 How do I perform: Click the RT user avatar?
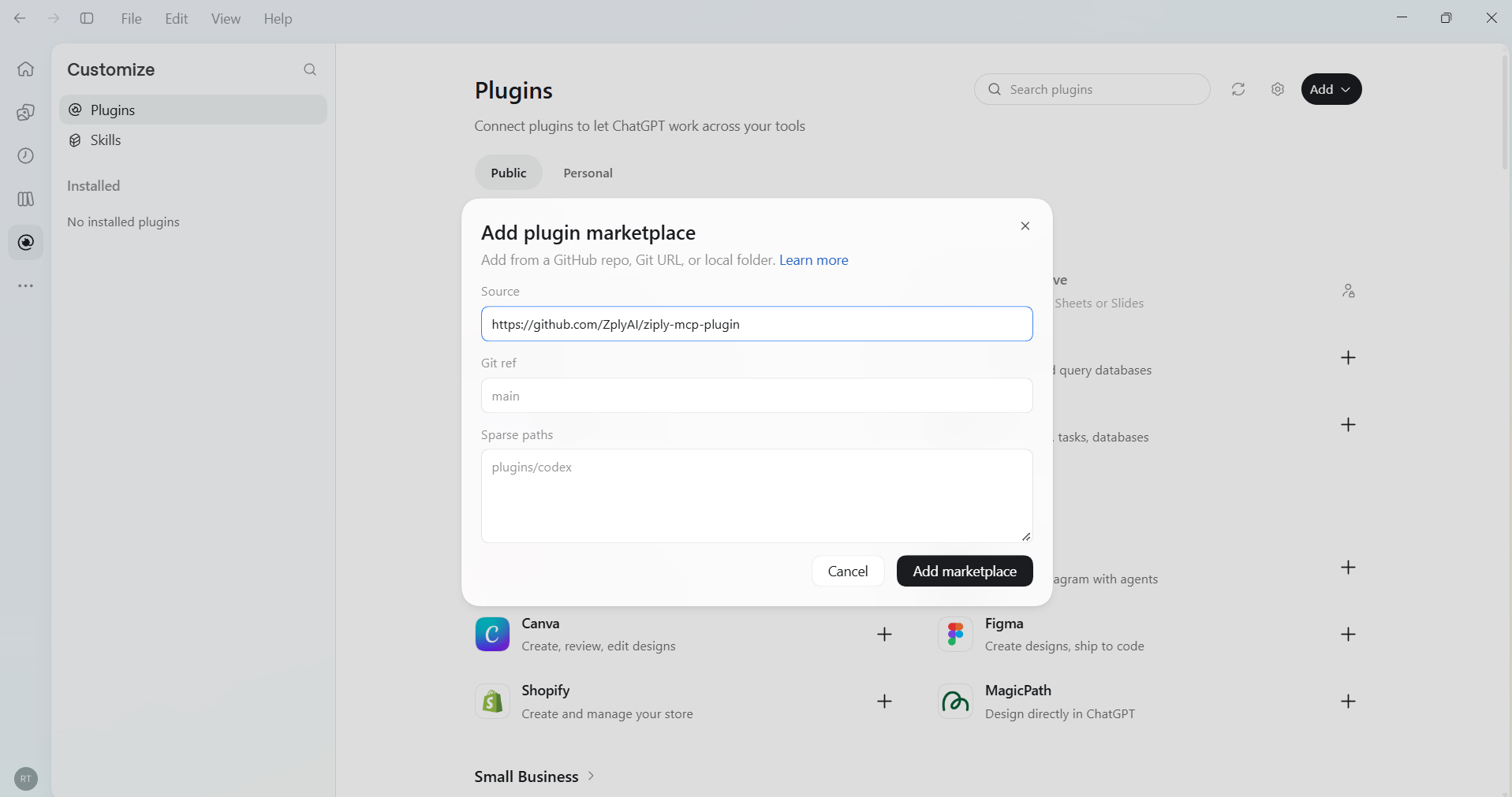pos(26,779)
